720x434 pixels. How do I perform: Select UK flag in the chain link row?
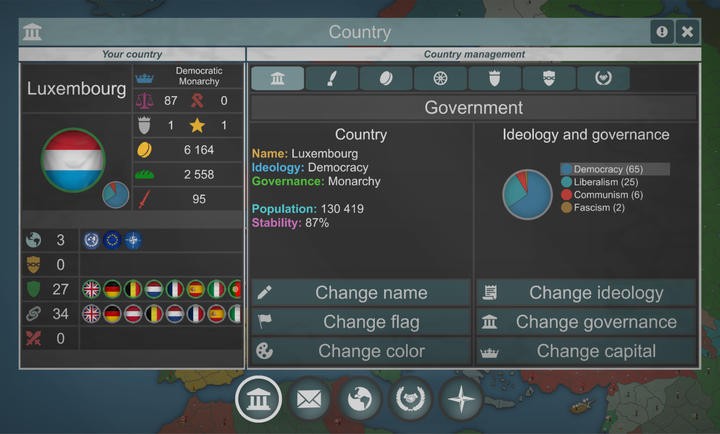91,314
